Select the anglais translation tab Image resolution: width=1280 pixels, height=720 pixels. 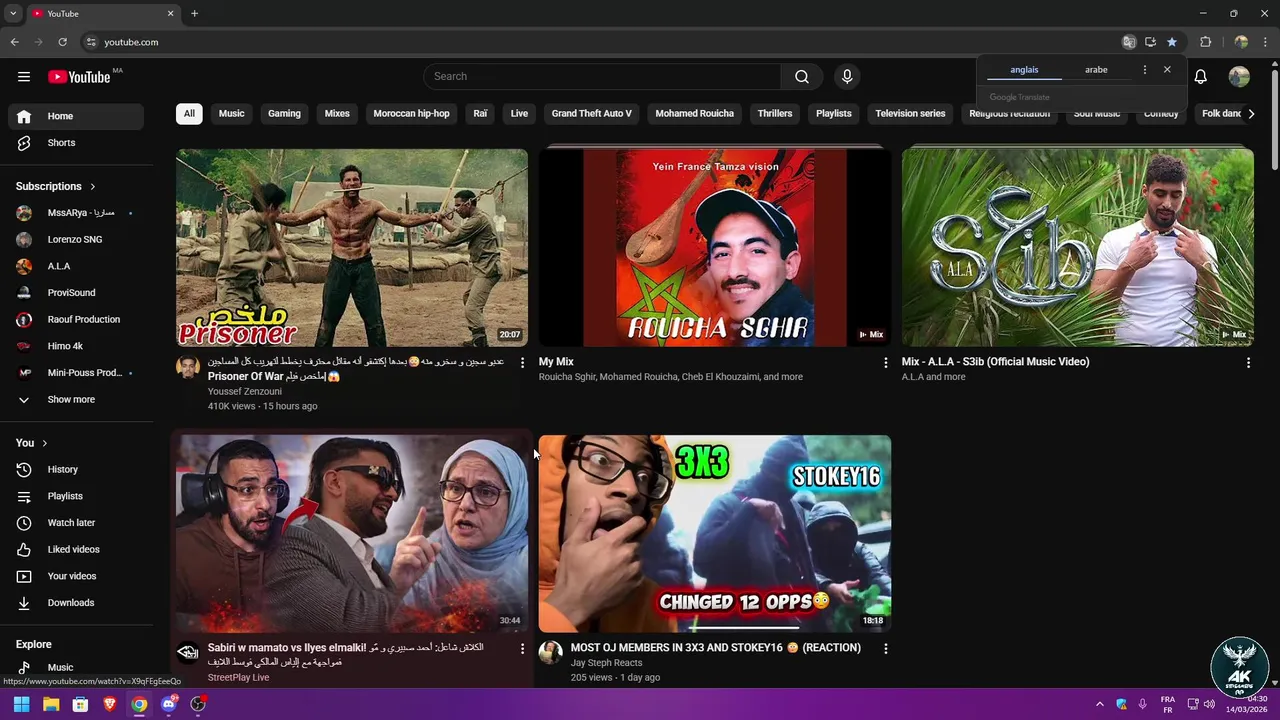1024,70
